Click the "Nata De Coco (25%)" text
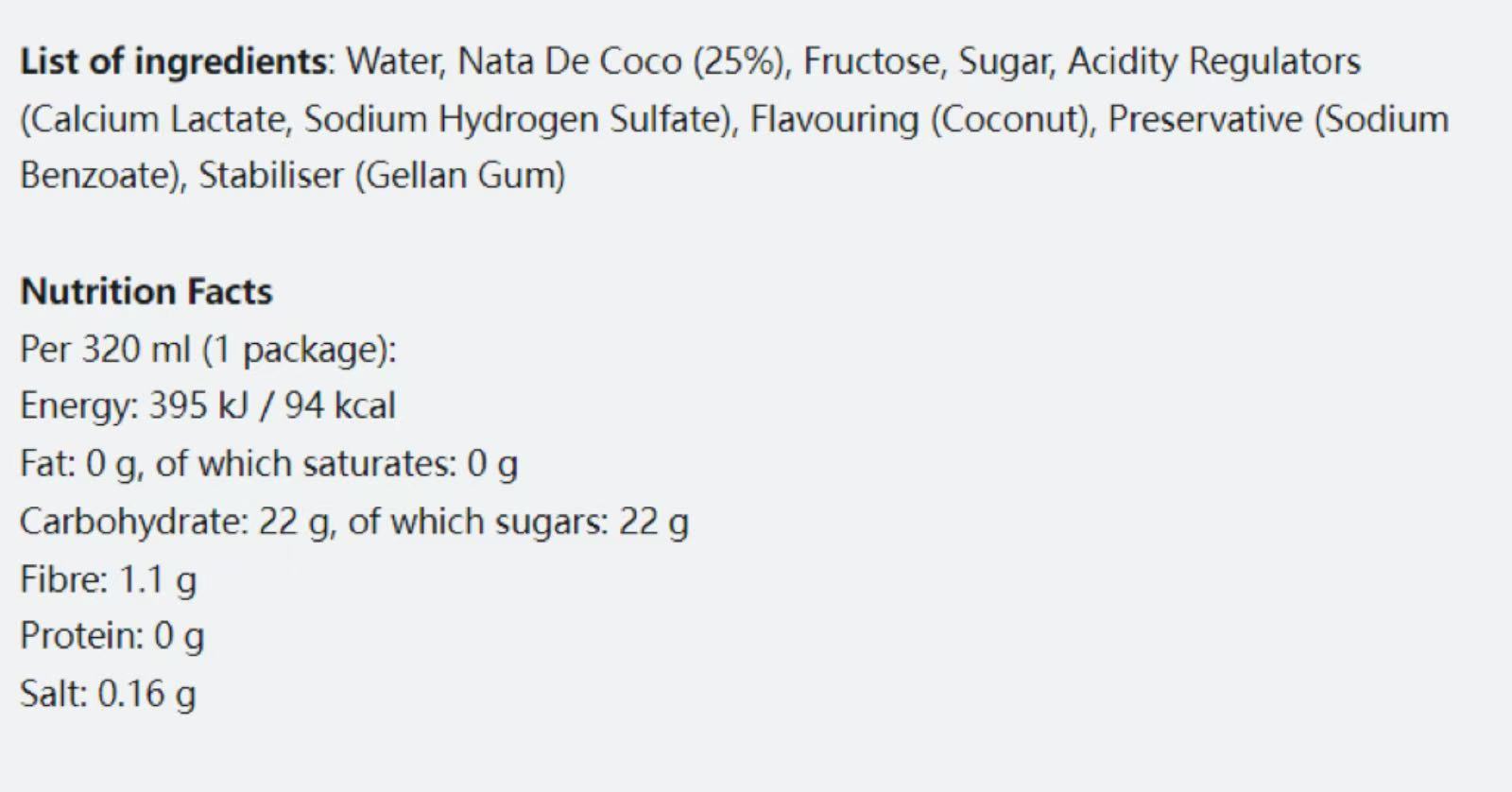The image size is (1512, 792). point(622,61)
